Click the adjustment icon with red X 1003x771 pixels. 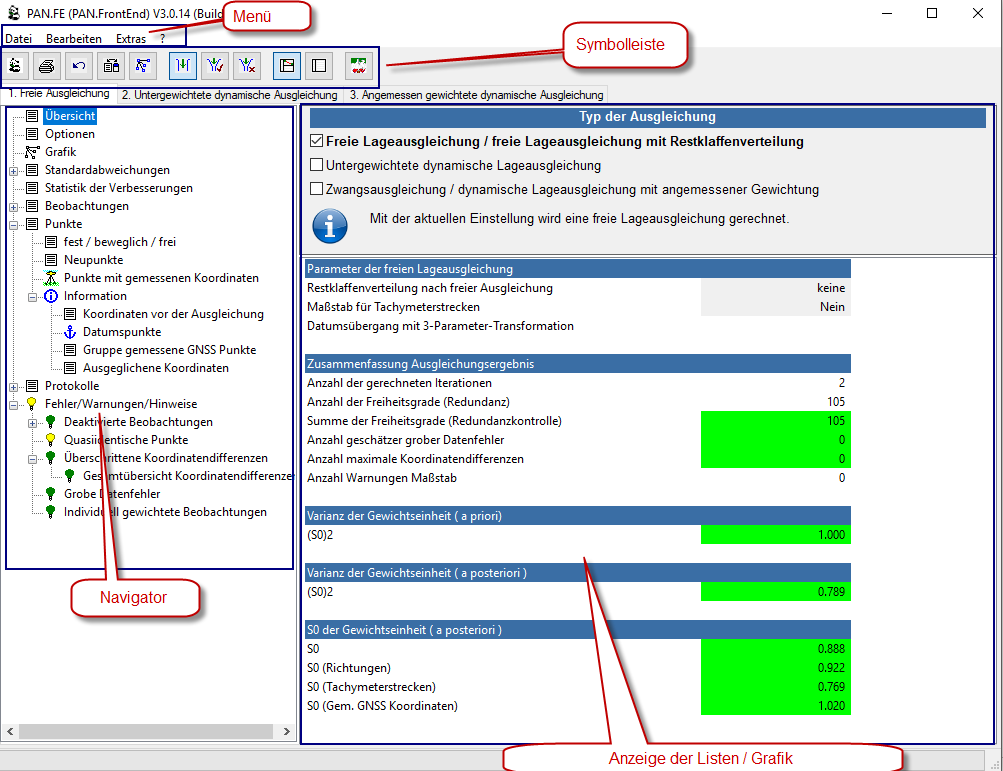(x=247, y=66)
